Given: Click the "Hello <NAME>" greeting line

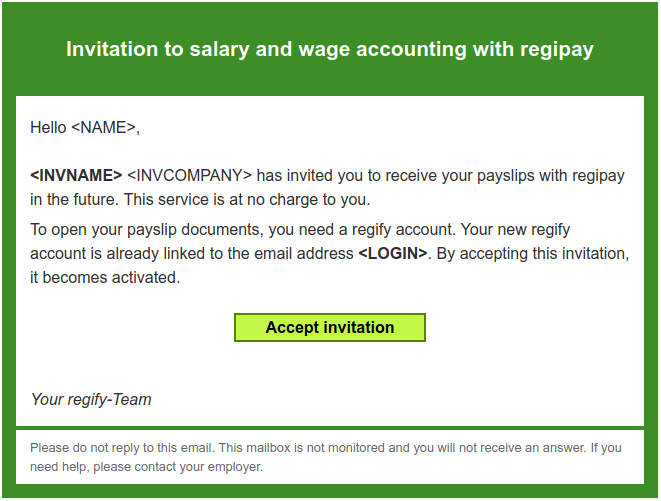Looking at the screenshot, I should pyautogui.click(x=85, y=127).
